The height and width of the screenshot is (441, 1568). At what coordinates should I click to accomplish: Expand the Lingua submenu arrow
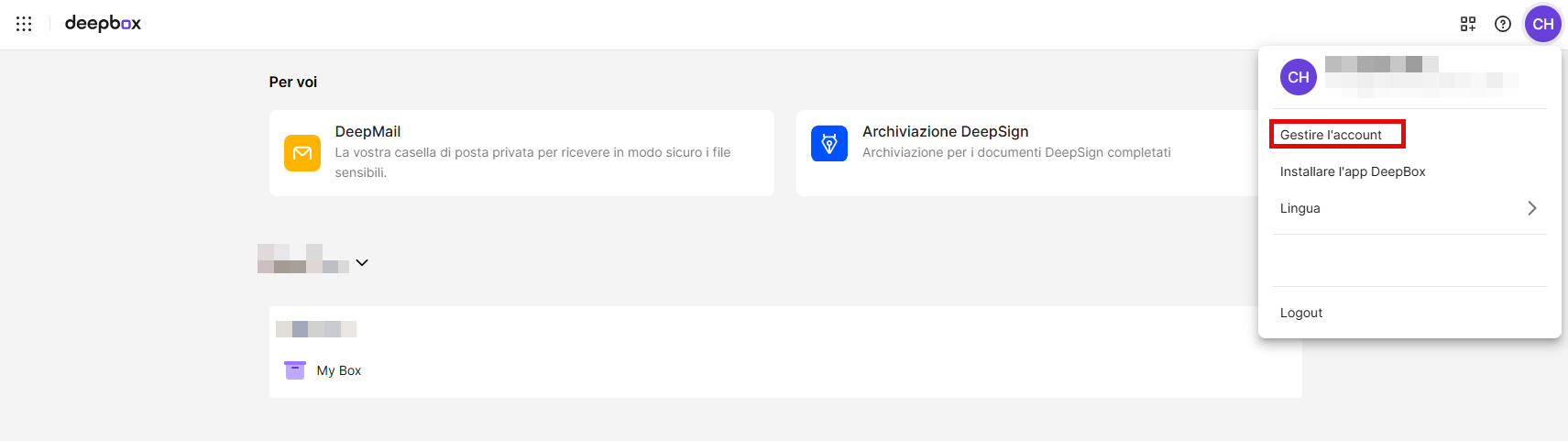(1531, 208)
